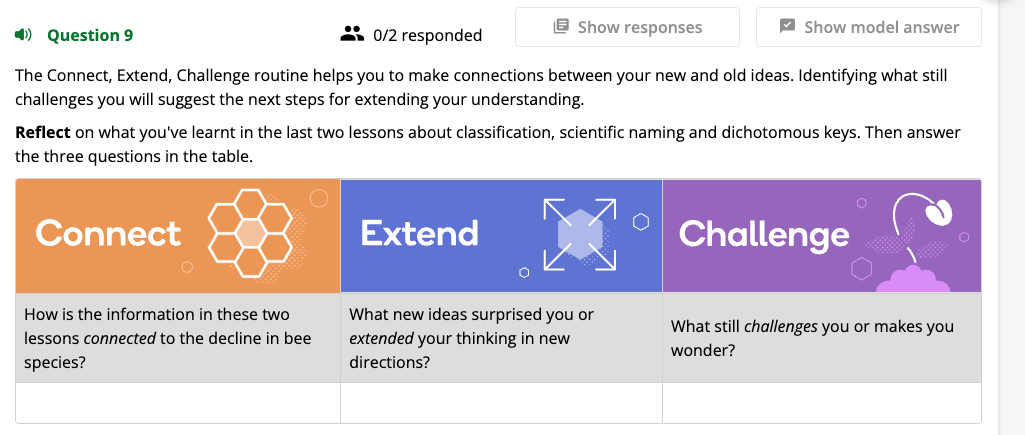
Task: Select the Challenge answer input cell
Action: tap(821, 403)
